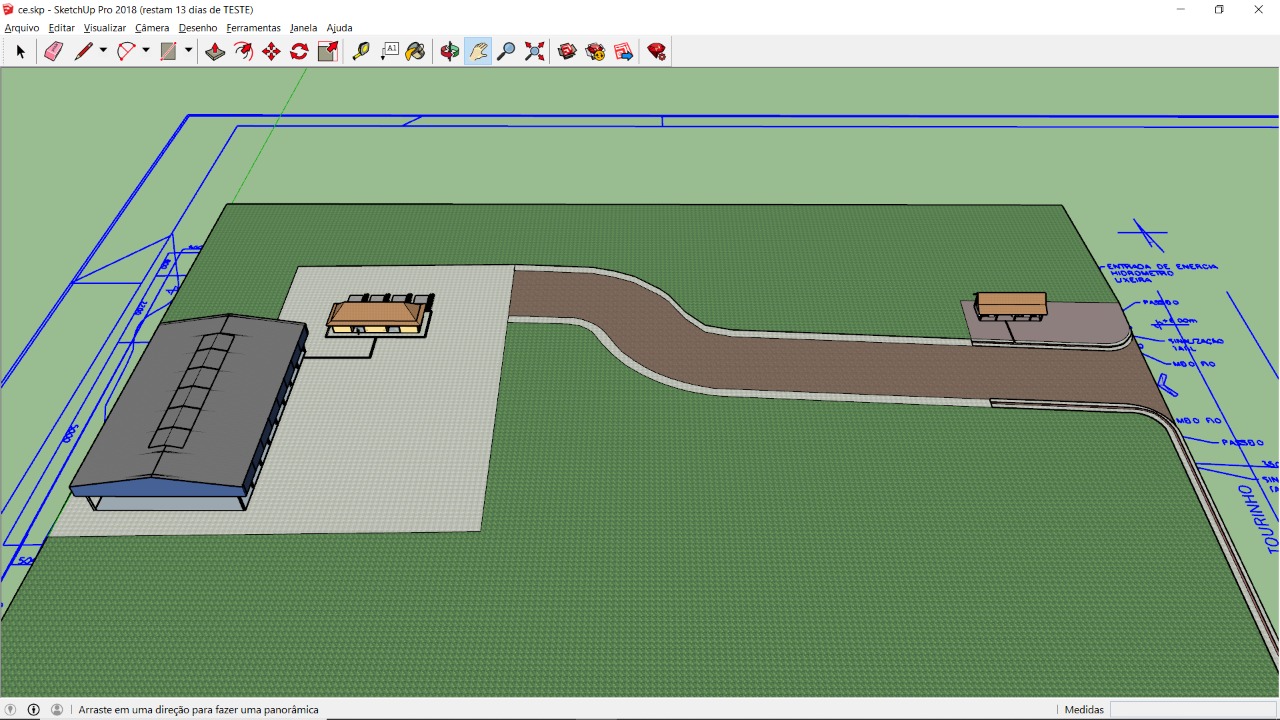Expand the Line tool dropdown arrow

pos(103,51)
